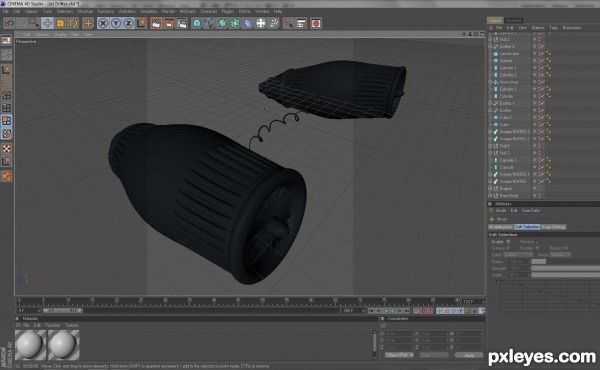Image resolution: width=600 pixels, height=370 pixels.
Task: Open the light objects icon
Action: pyautogui.click(x=274, y=23)
